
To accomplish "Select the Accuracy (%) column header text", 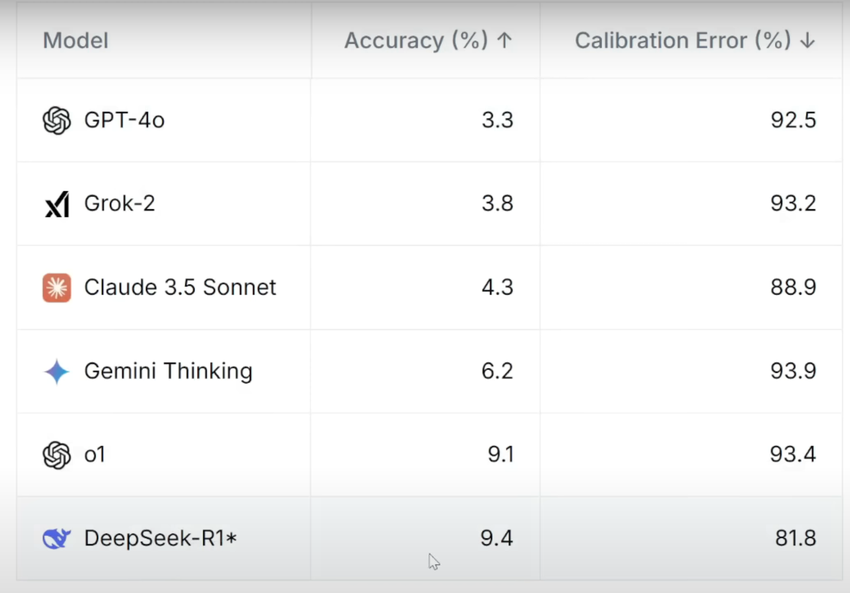I will pyautogui.click(x=416, y=41).
